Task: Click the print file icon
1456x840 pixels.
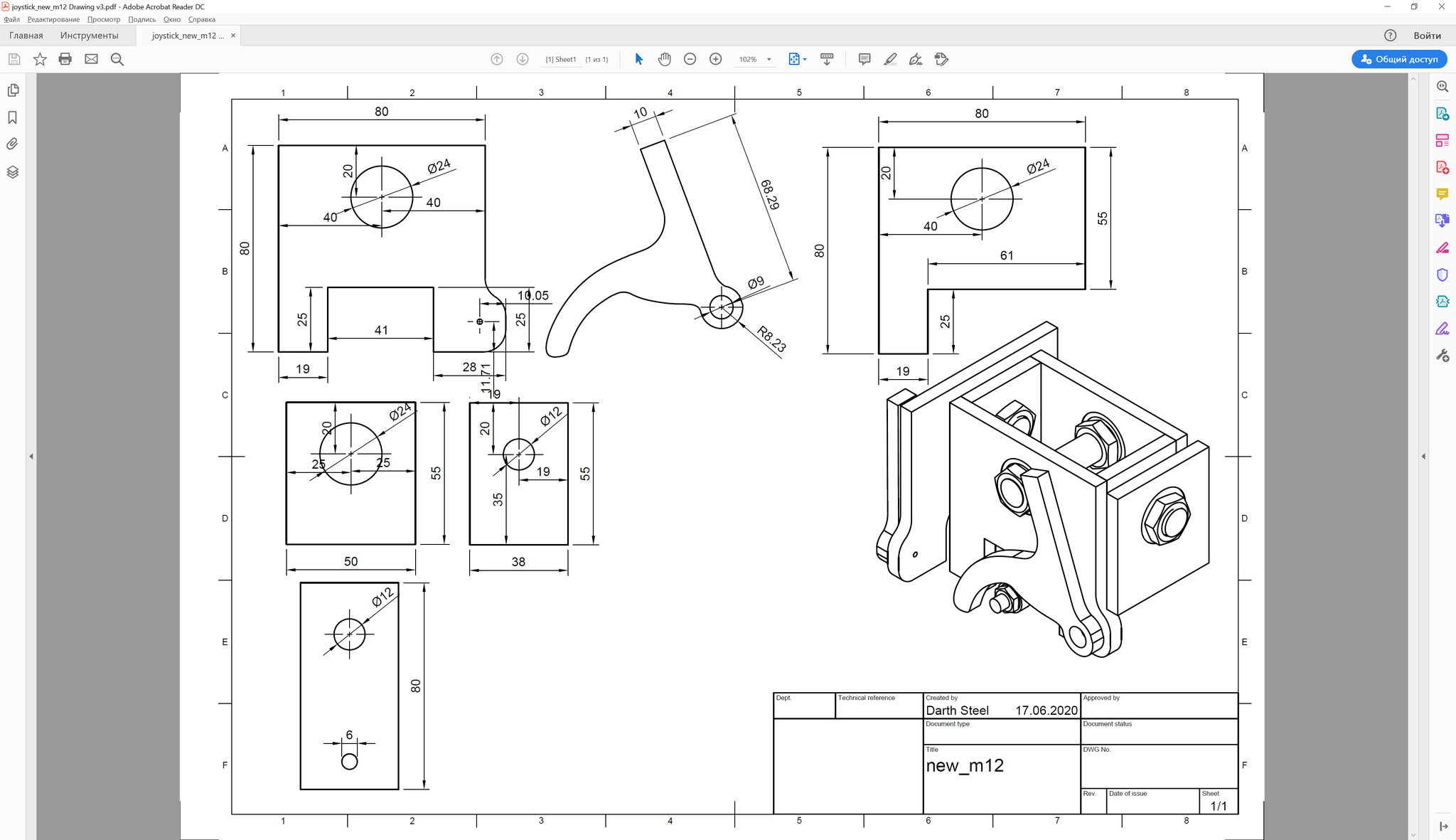Action: coord(65,59)
